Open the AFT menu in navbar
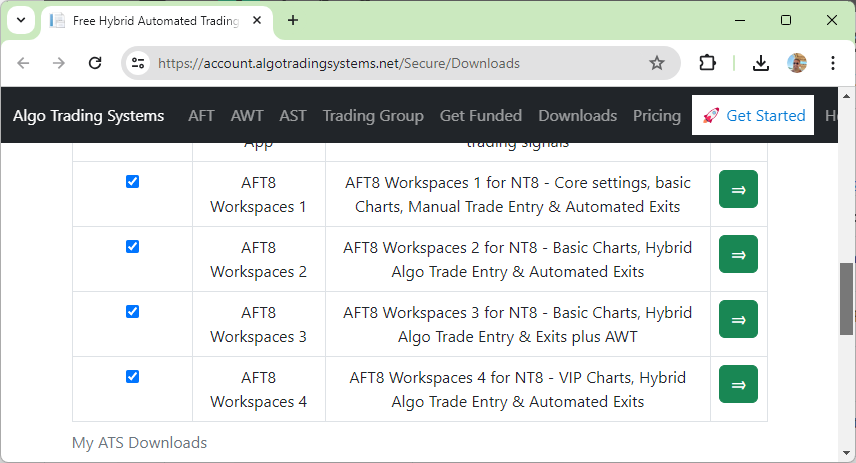 click(201, 116)
